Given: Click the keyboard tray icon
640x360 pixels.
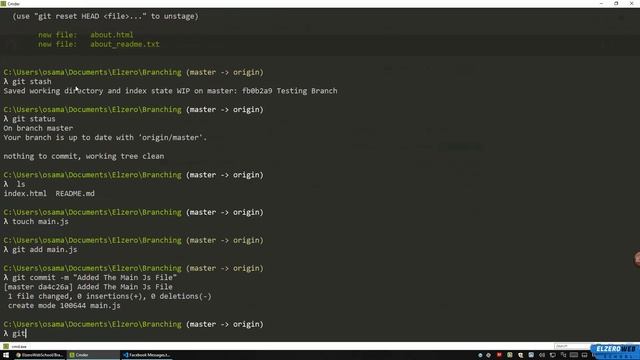Looking at the screenshot, I should 573,355.
